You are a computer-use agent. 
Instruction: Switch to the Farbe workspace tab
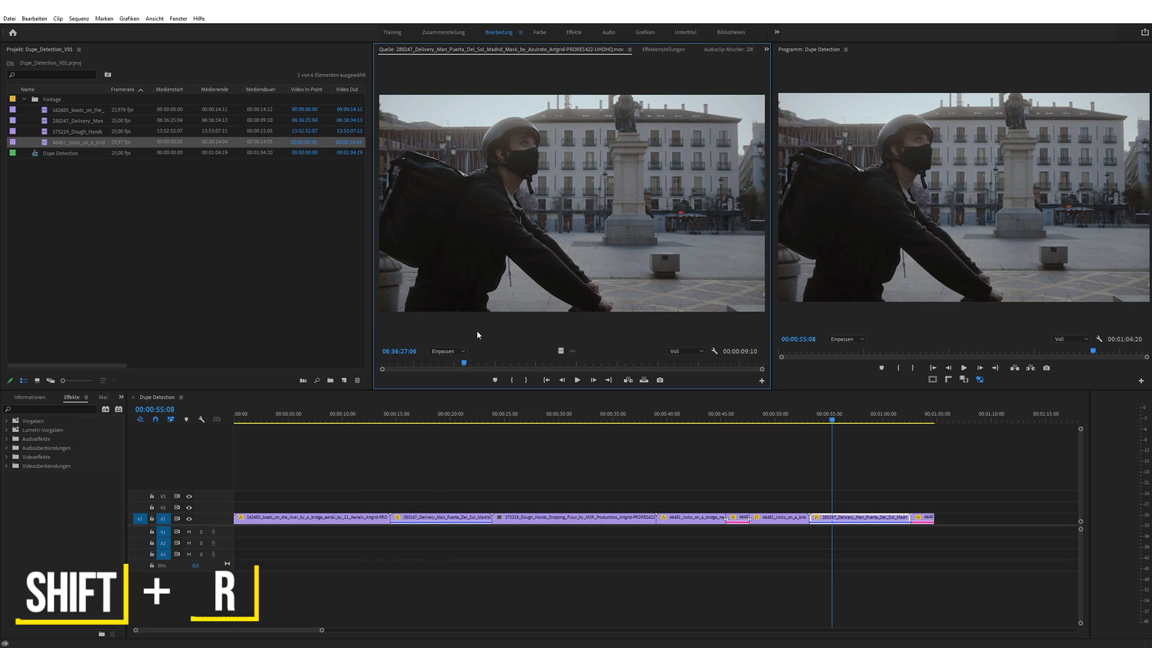coord(539,32)
